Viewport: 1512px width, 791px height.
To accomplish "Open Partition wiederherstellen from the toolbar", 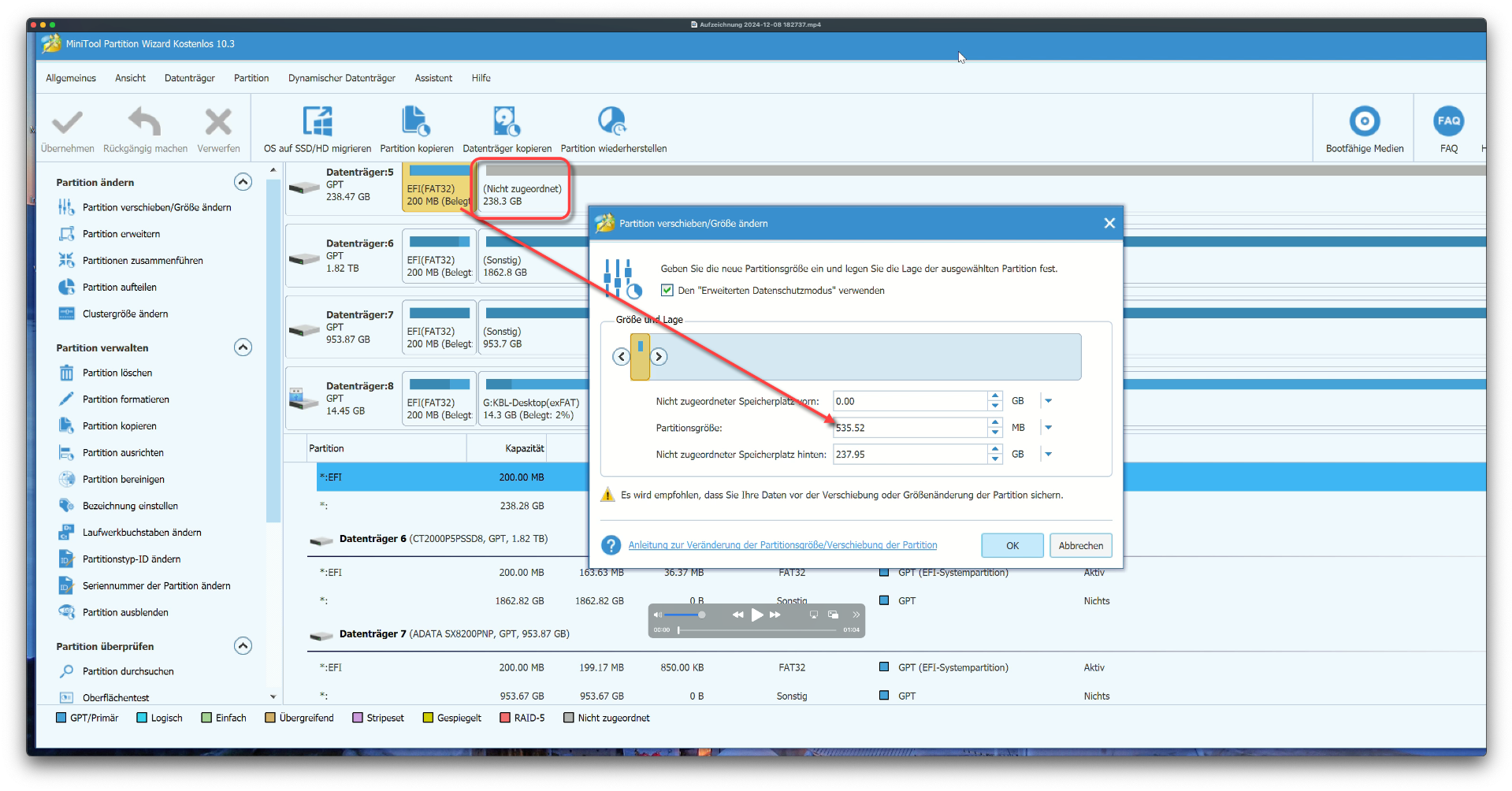I will click(x=613, y=130).
